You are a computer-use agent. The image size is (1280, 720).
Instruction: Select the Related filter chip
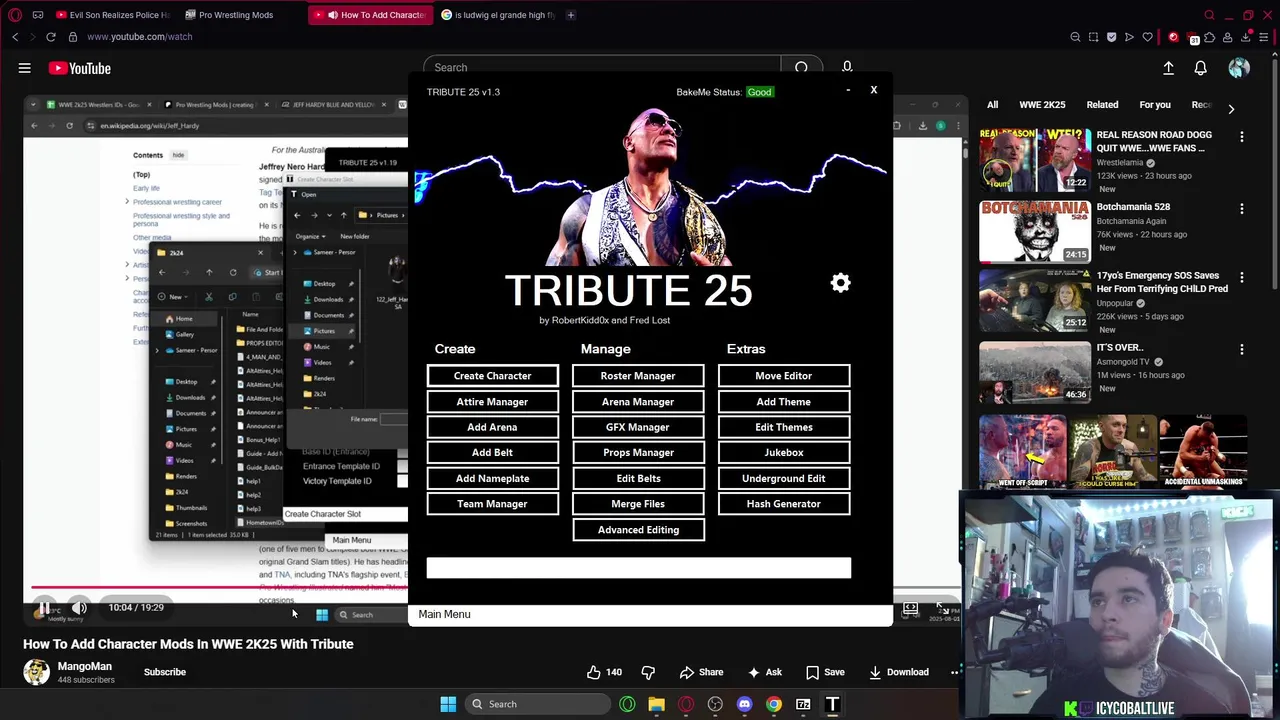tap(1102, 105)
